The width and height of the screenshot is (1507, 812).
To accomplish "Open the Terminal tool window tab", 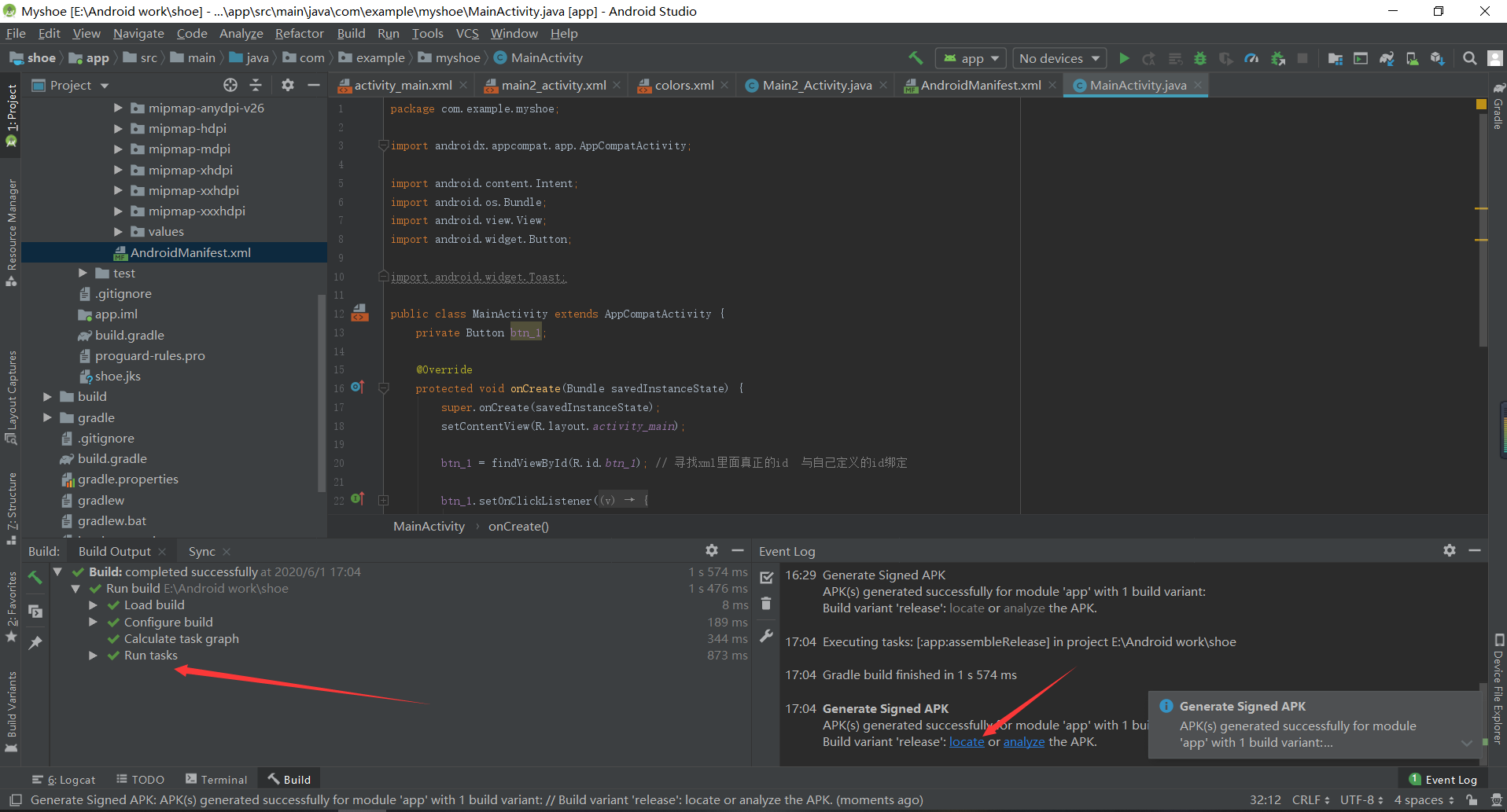I will click(x=216, y=779).
